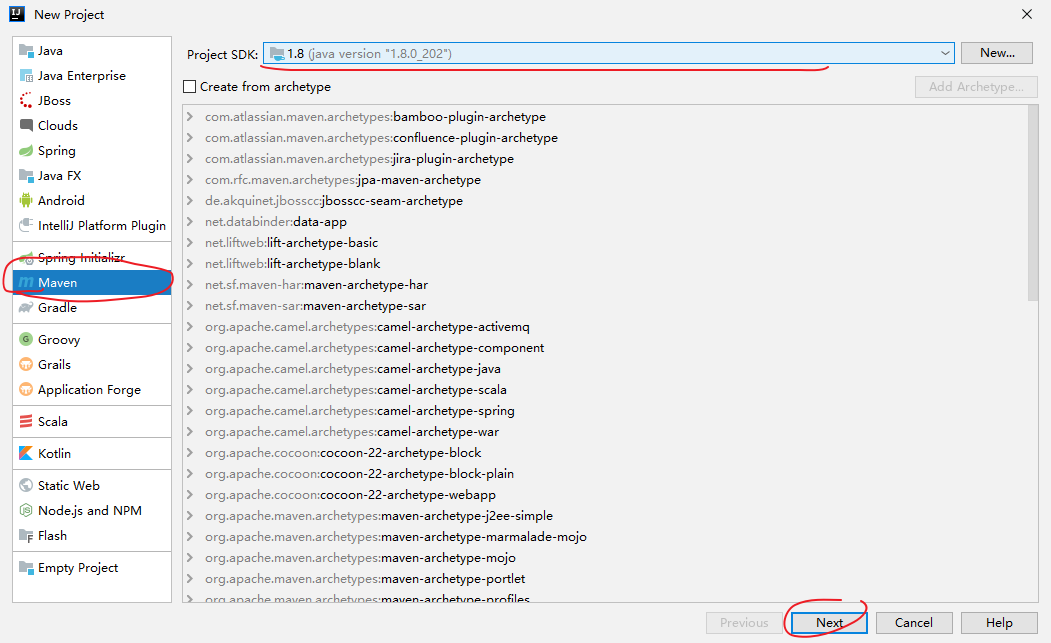
Task: Select cocoon-22-archetype-webapp row
Action: (x=605, y=495)
